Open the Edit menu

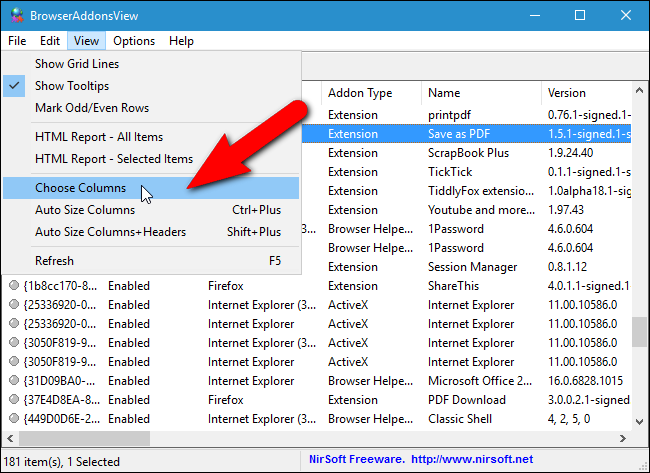[50, 41]
